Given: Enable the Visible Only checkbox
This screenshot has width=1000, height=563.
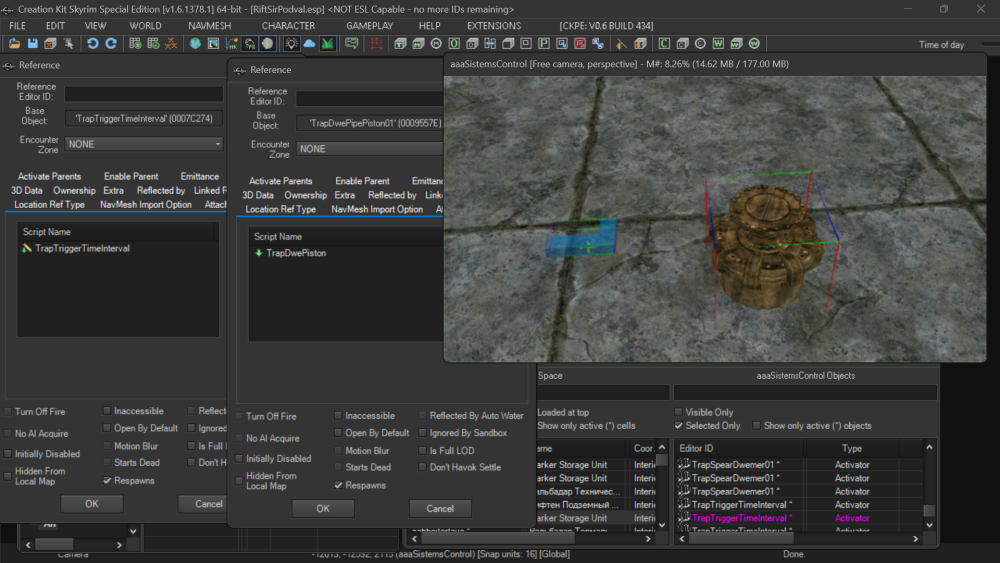Looking at the screenshot, I should pos(679,412).
